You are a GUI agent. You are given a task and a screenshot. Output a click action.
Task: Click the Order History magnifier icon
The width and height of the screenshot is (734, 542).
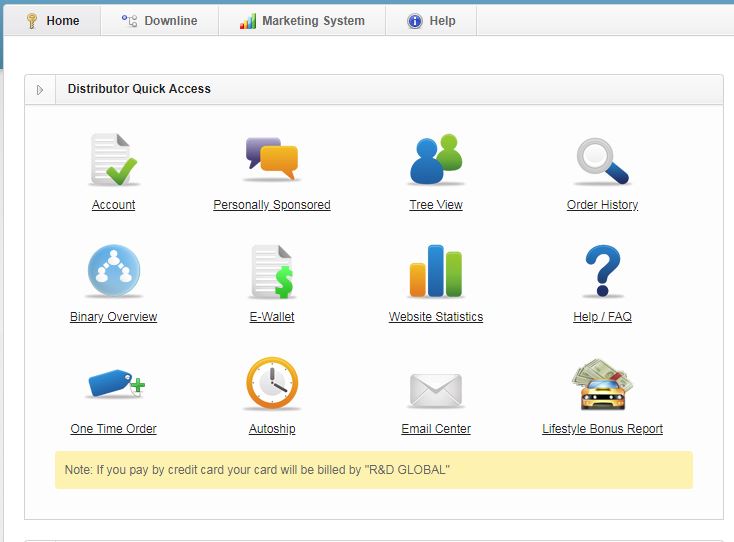[602, 161]
